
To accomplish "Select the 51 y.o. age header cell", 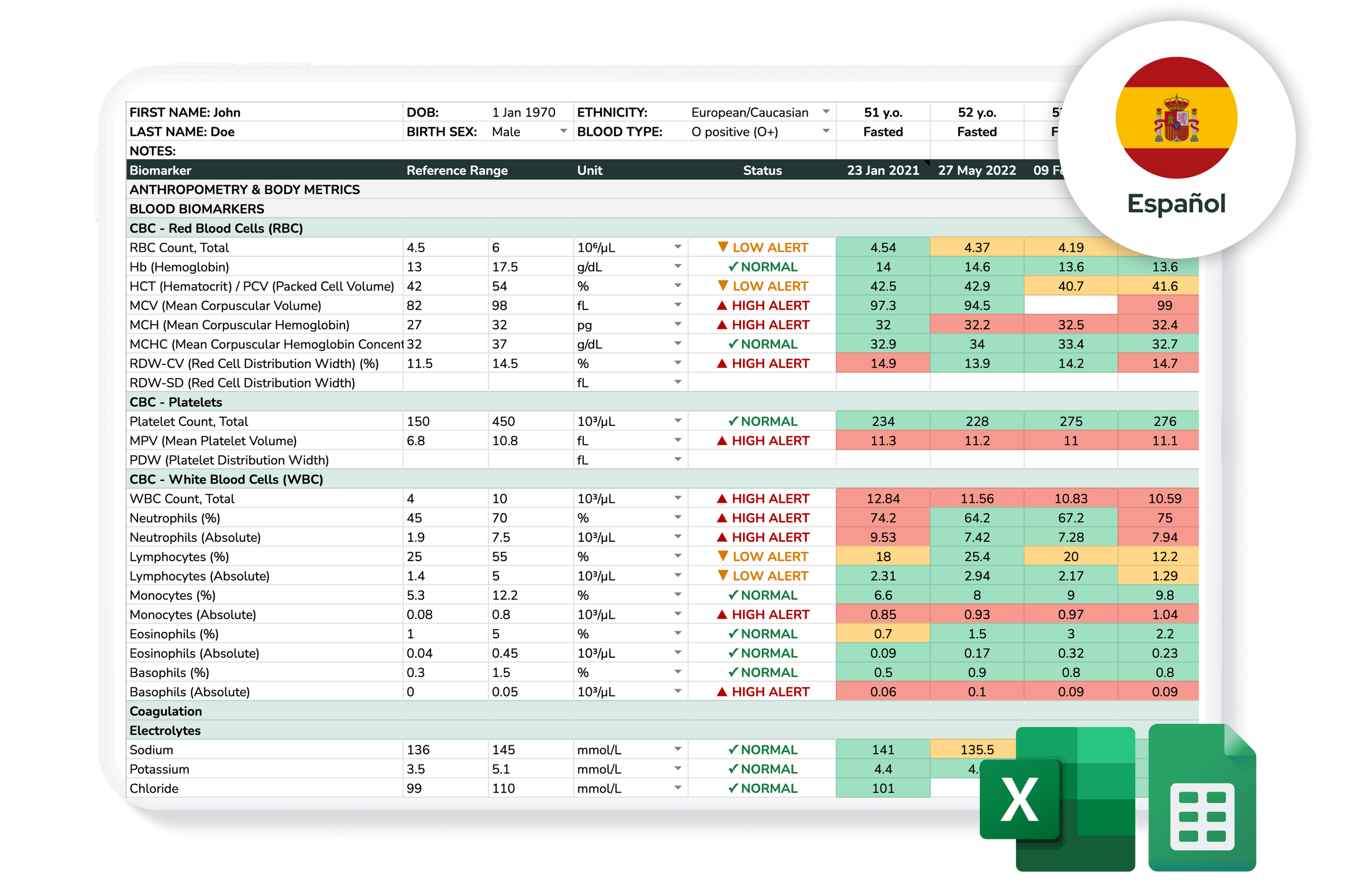I will pos(883,112).
